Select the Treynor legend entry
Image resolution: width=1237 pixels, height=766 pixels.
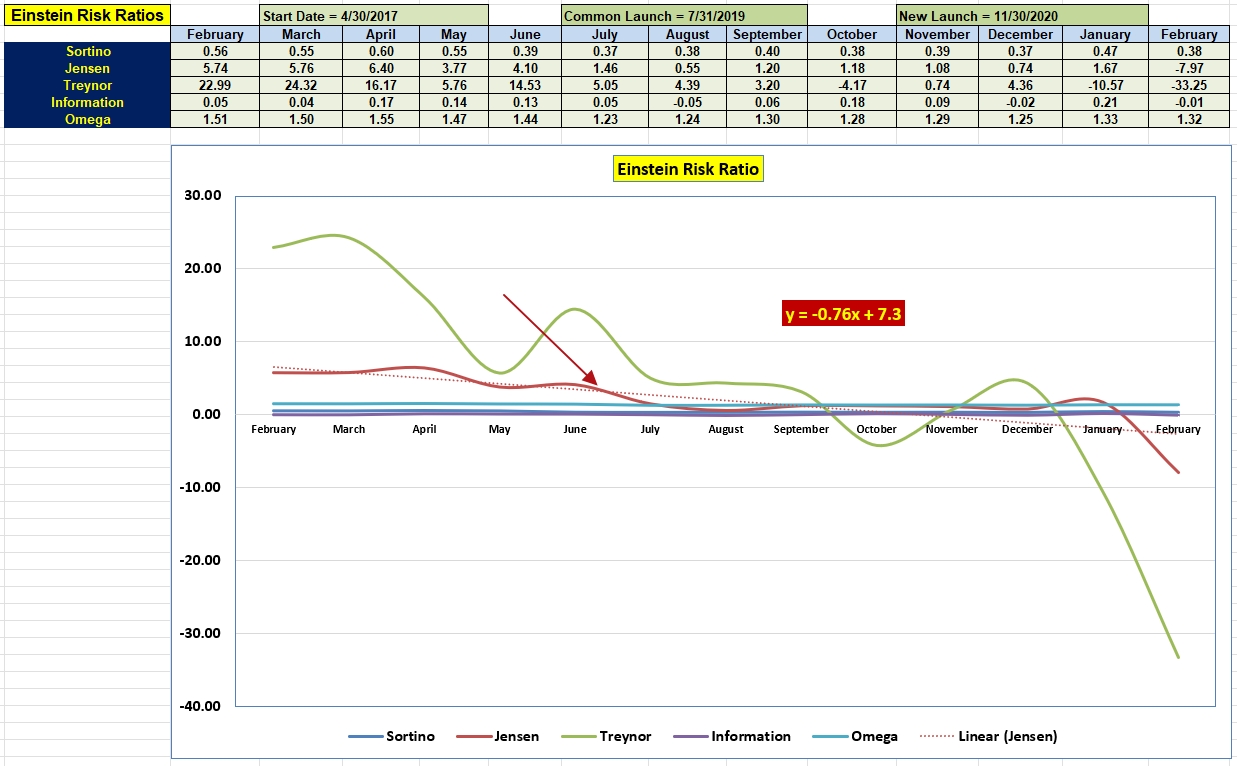605,736
